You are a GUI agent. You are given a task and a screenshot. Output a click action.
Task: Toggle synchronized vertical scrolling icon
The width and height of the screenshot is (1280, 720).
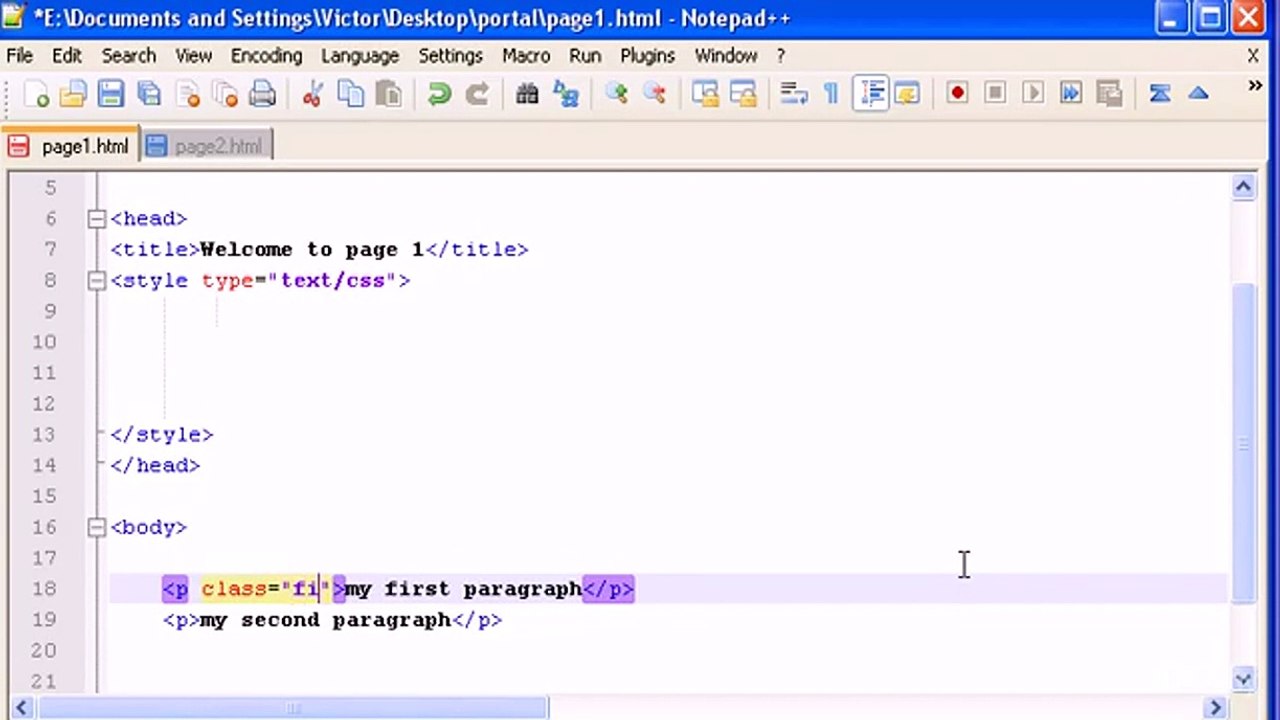point(705,94)
